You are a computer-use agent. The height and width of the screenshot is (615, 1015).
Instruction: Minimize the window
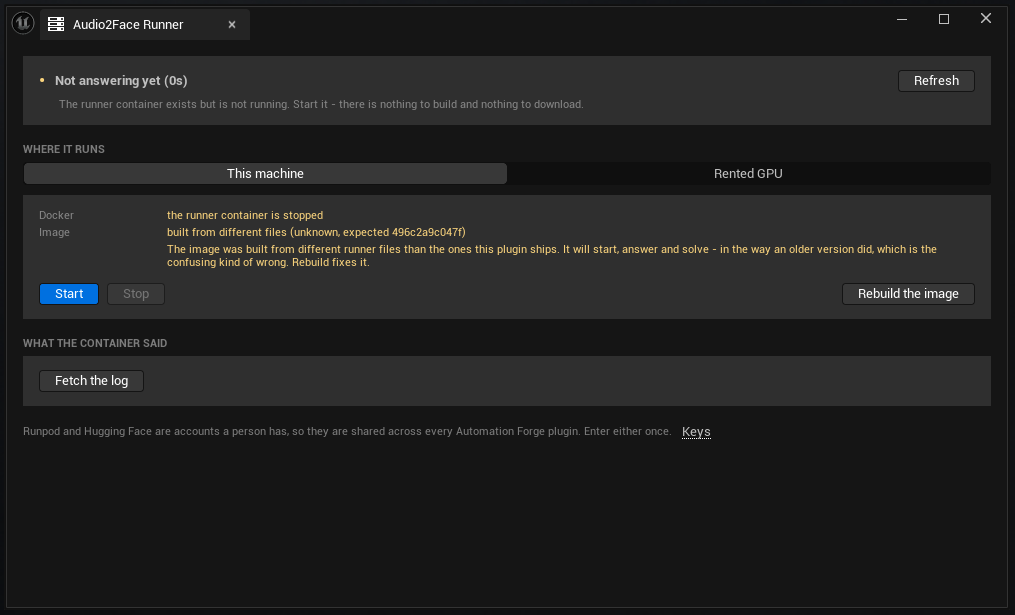coord(902,19)
